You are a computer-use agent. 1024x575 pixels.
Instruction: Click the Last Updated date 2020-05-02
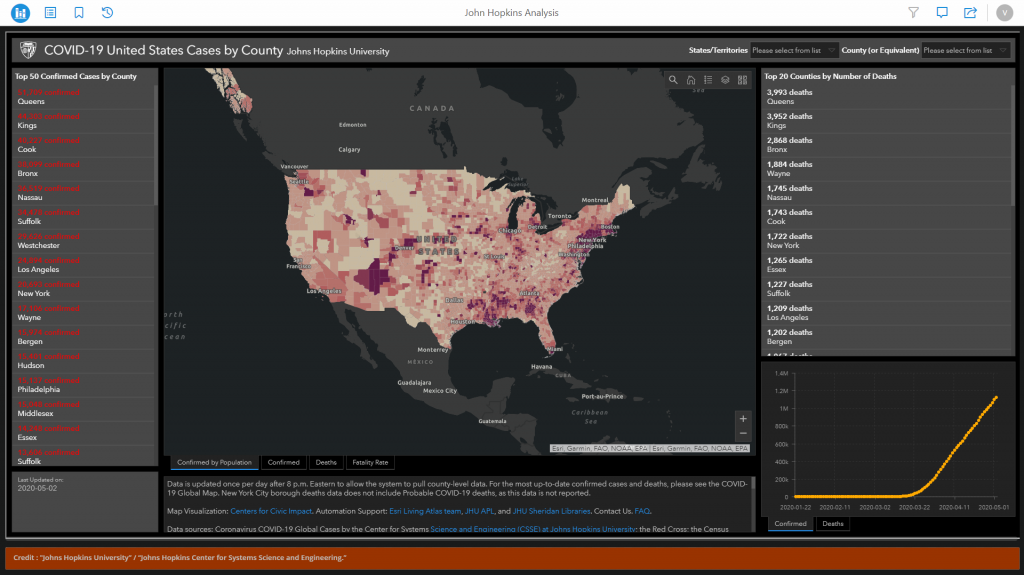[37, 488]
